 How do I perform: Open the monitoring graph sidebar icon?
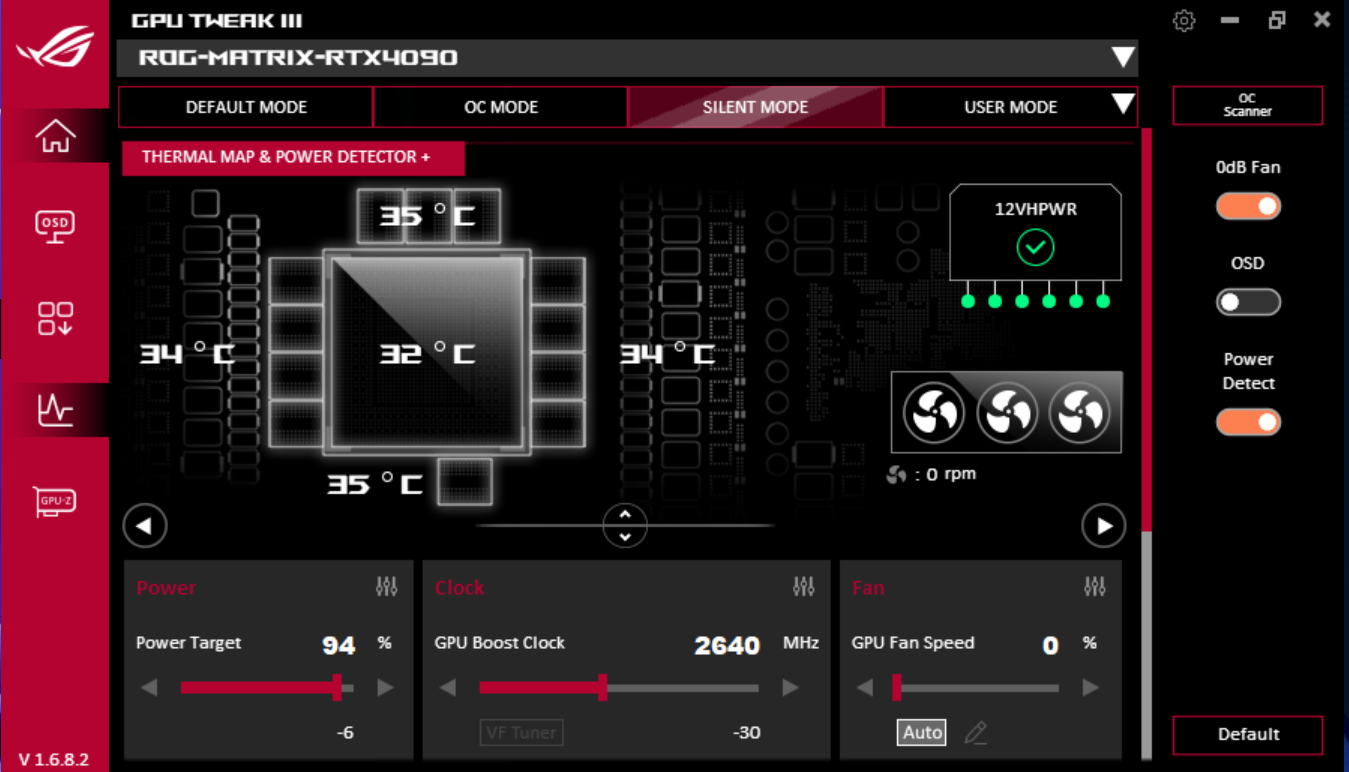tap(55, 410)
